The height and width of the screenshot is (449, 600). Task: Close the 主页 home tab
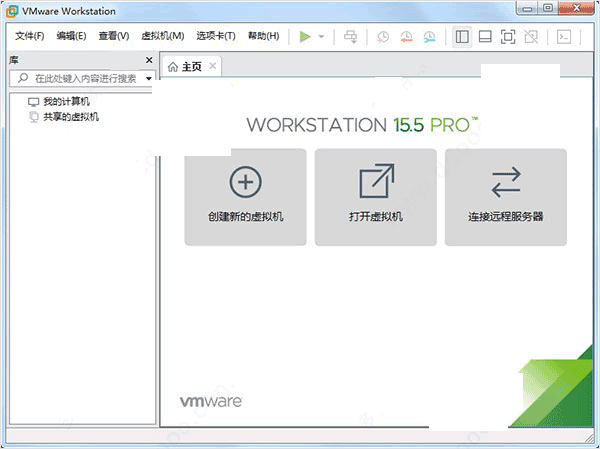click(x=211, y=67)
